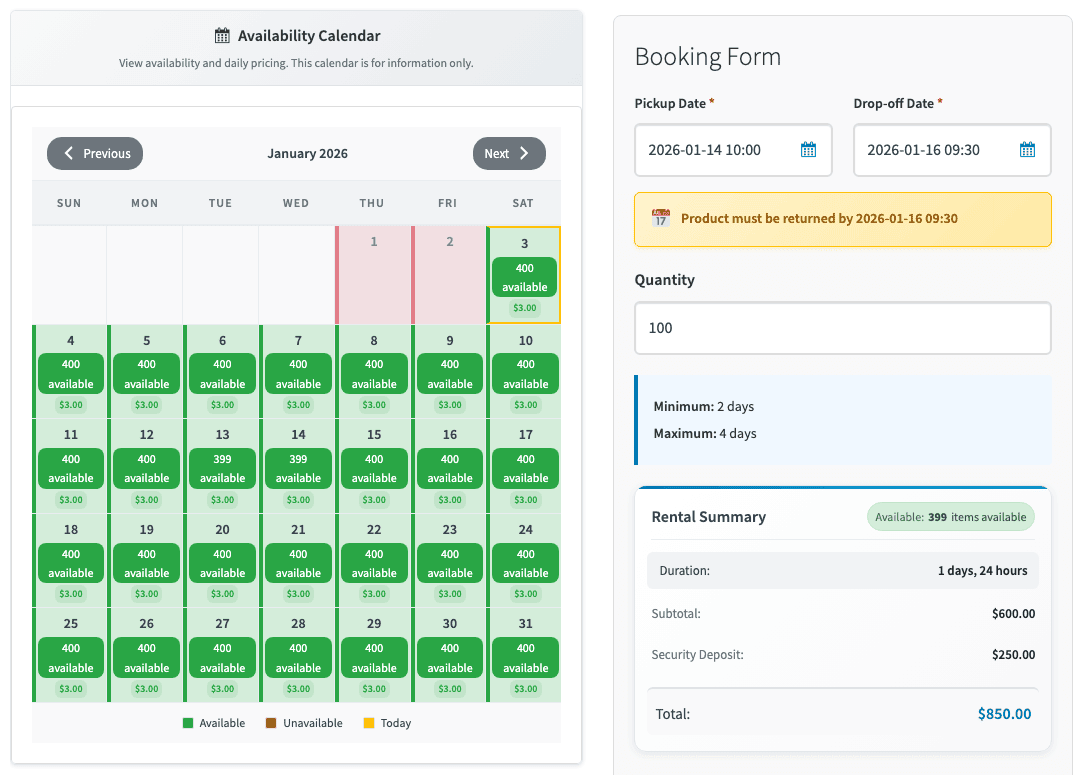The height and width of the screenshot is (775, 1083).
Task: Click the $3.00 price tag on January 31
Action: 525,689
